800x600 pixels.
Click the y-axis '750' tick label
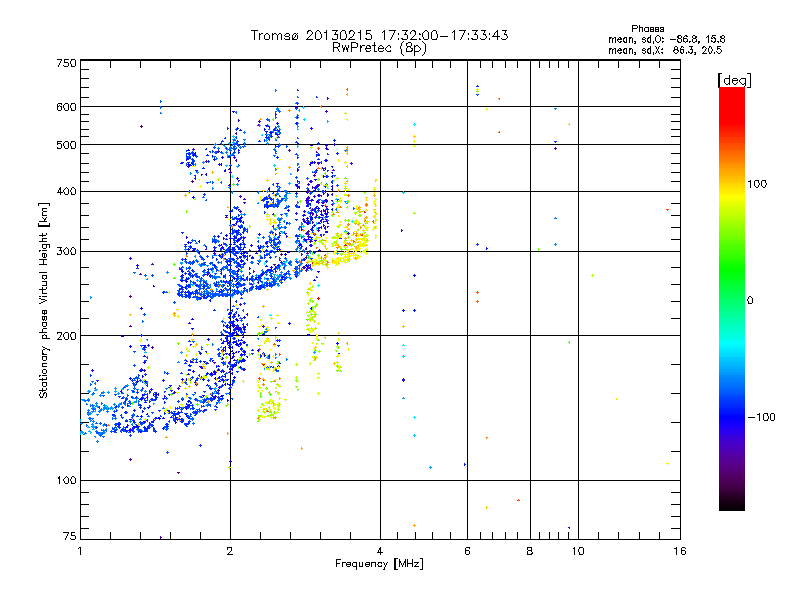(67, 64)
